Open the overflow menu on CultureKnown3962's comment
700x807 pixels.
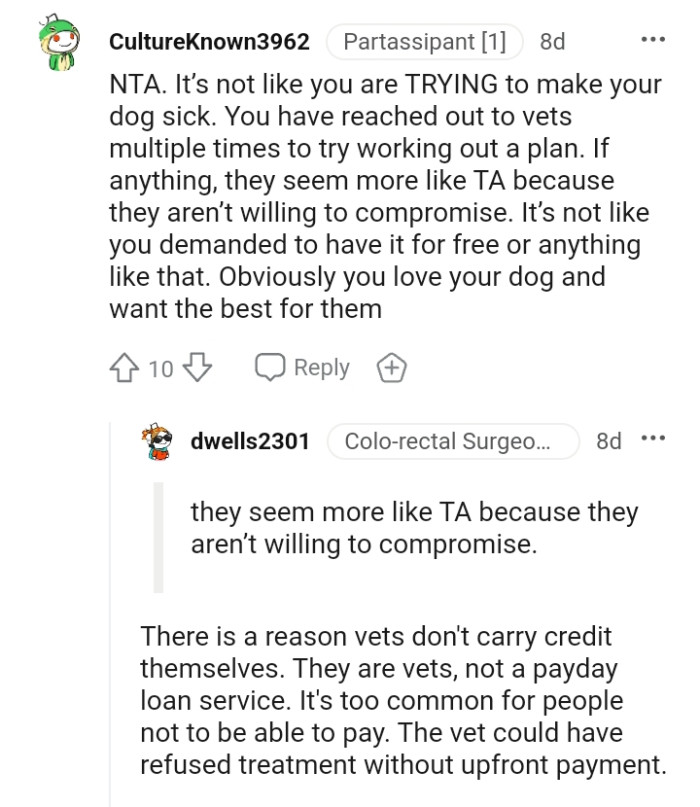coord(652,40)
